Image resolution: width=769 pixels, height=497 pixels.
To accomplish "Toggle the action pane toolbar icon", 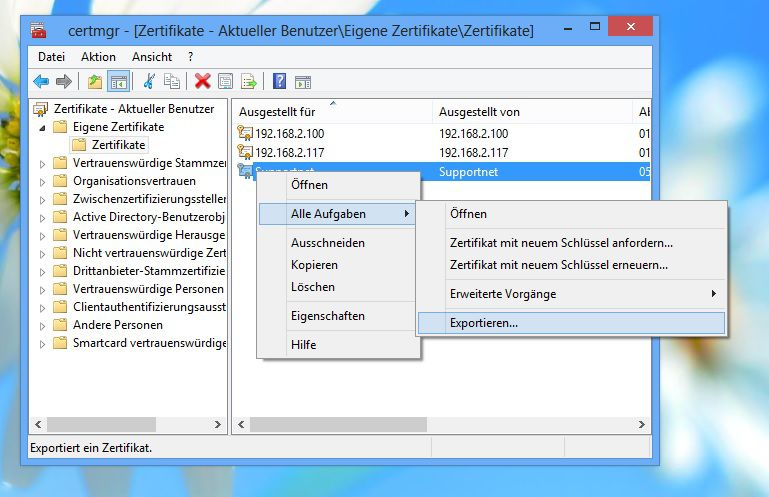I will 303,82.
